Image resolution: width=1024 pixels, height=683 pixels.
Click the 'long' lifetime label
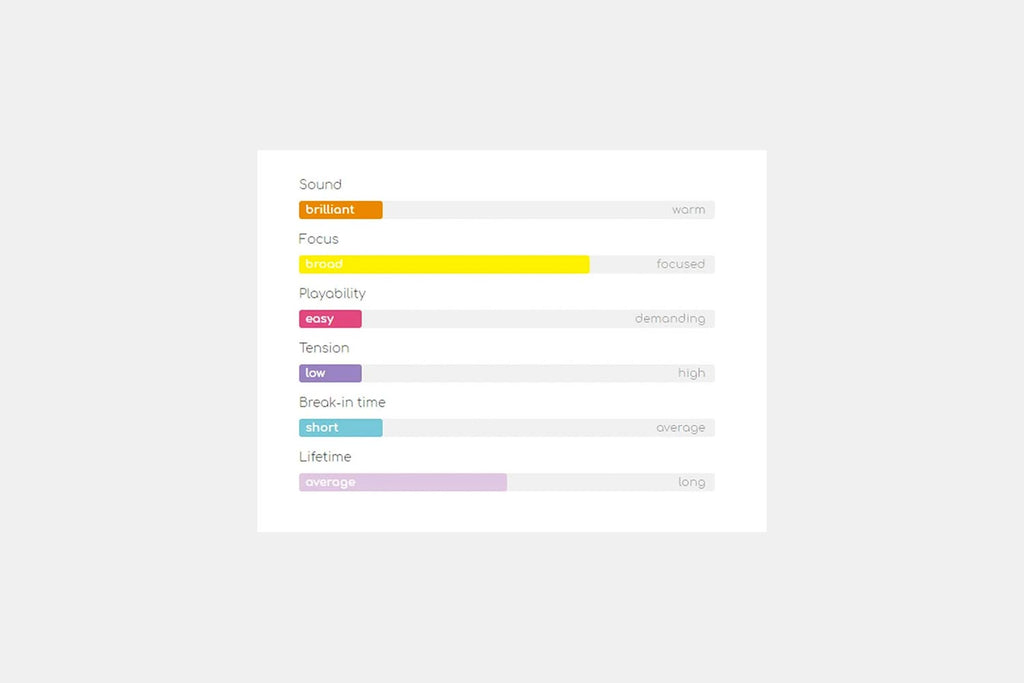pos(692,482)
